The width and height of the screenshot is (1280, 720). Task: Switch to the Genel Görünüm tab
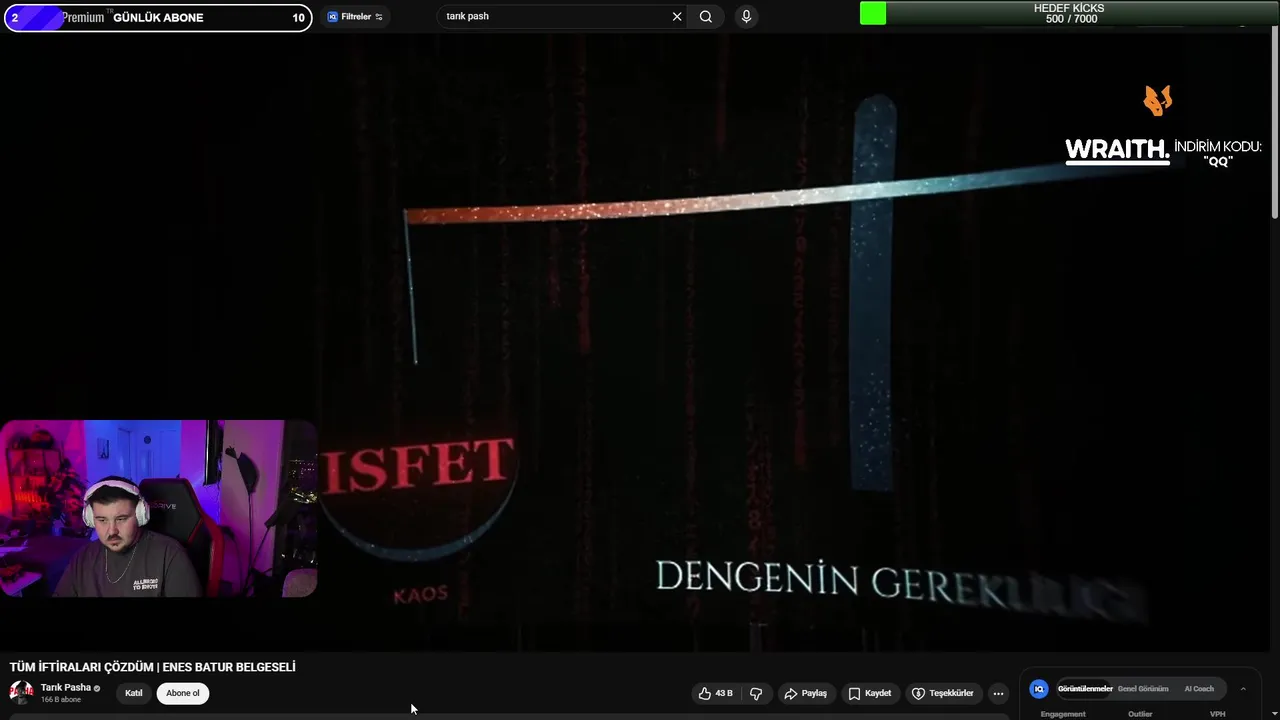(x=1143, y=689)
